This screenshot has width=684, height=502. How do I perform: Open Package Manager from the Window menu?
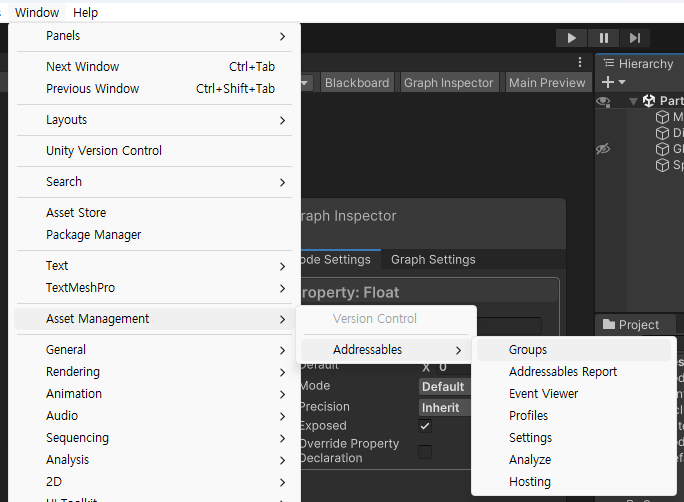154,235
